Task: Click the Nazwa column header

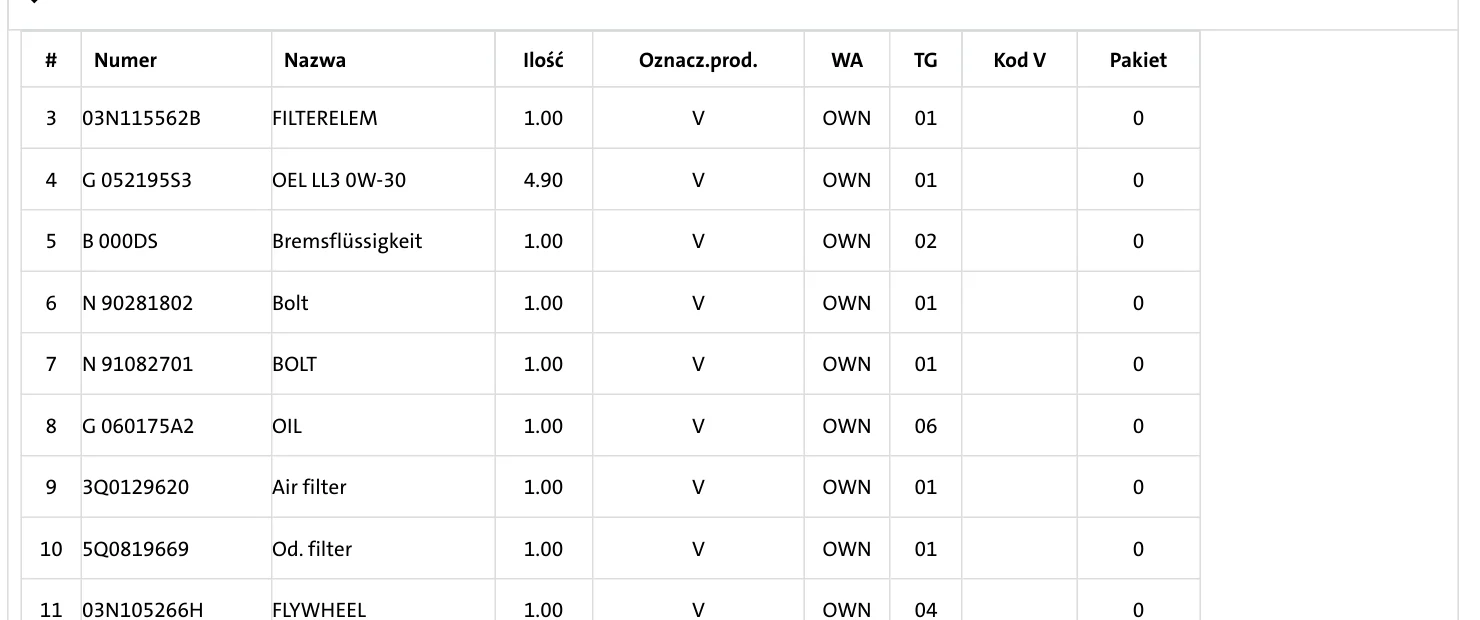Action: 315,60
